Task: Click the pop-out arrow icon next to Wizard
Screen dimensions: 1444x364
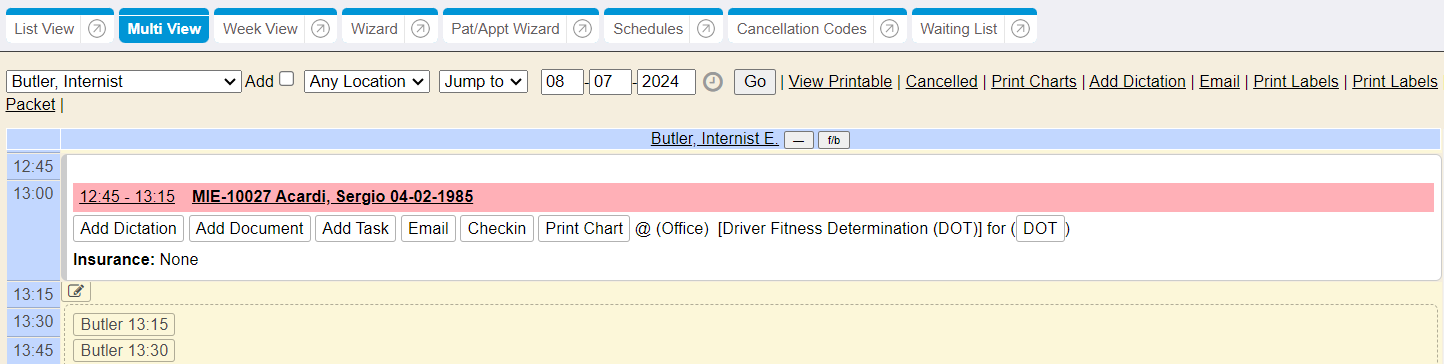Action: (420, 29)
